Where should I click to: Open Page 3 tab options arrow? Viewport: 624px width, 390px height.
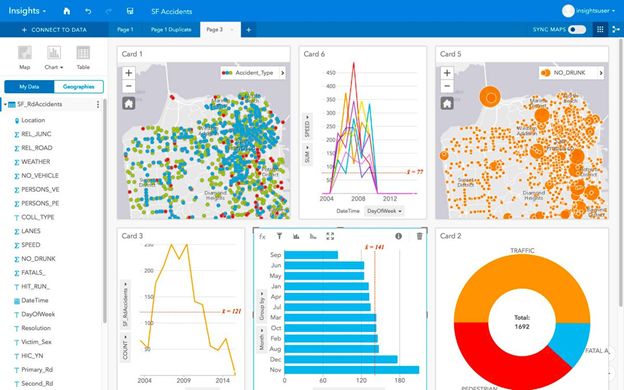point(232,30)
